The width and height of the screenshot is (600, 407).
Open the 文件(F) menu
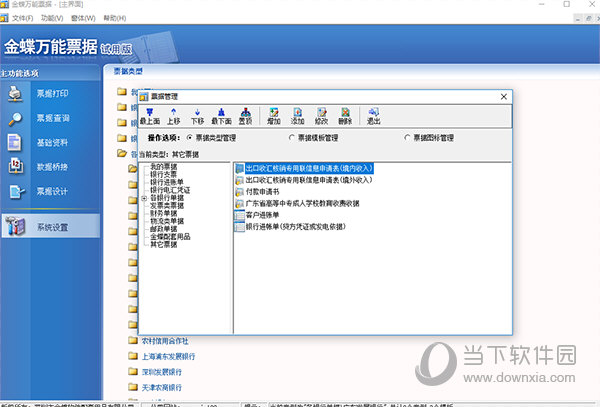pos(22,18)
